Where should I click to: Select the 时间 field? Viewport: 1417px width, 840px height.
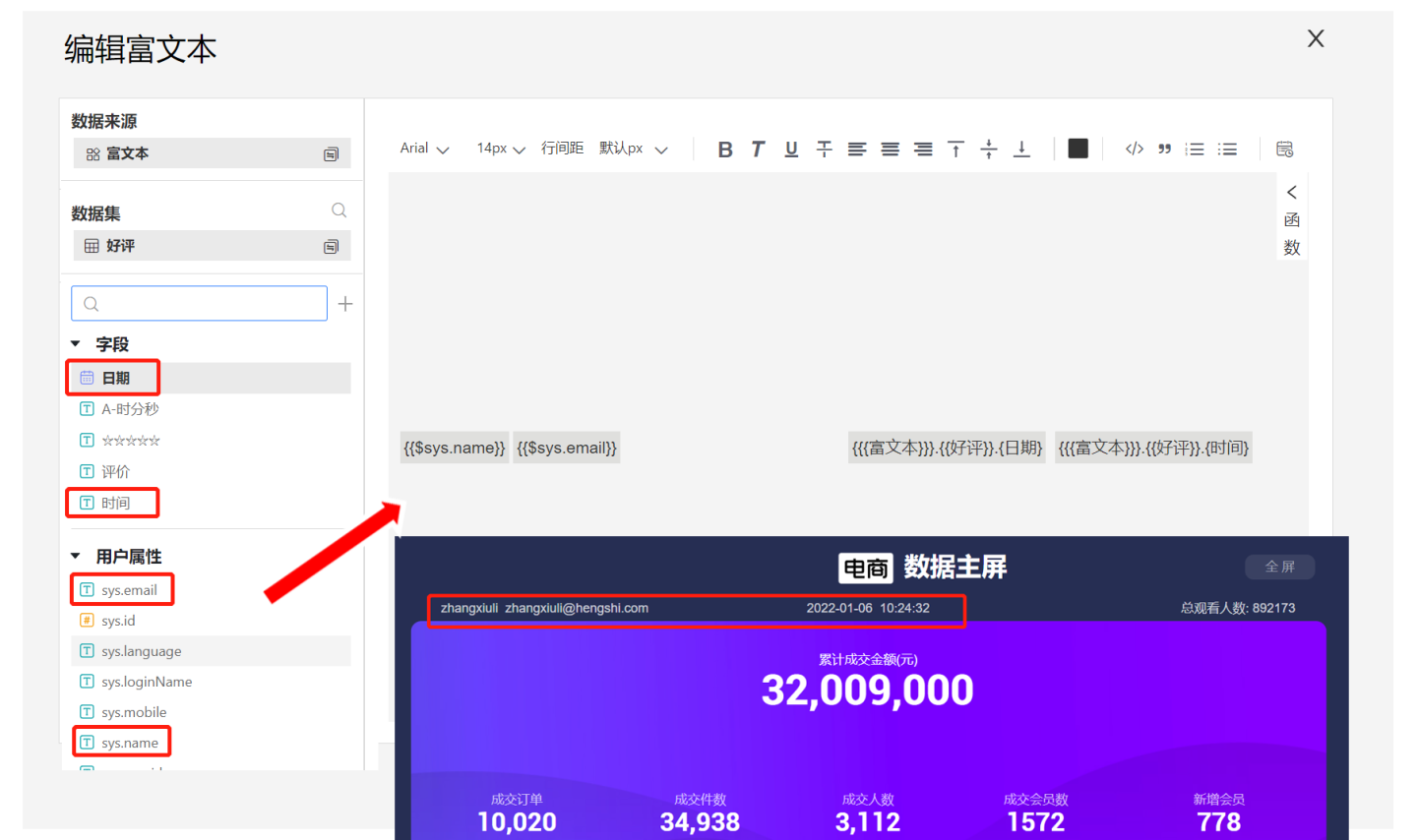115,503
